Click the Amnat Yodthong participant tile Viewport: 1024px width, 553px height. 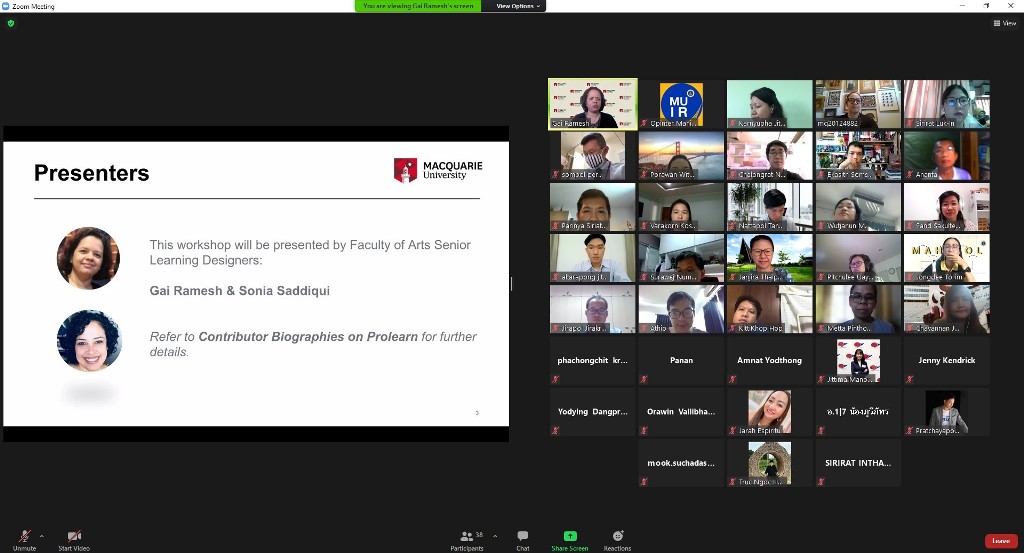pyautogui.click(x=769, y=360)
